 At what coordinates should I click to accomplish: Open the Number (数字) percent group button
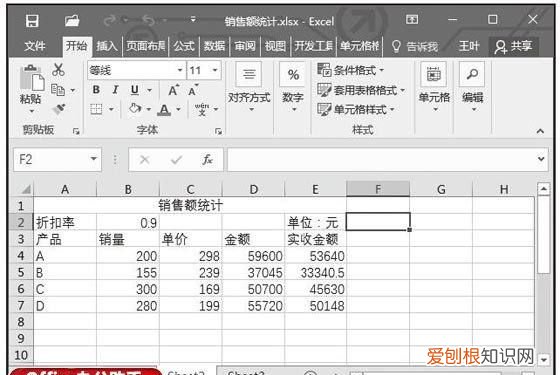click(x=293, y=87)
